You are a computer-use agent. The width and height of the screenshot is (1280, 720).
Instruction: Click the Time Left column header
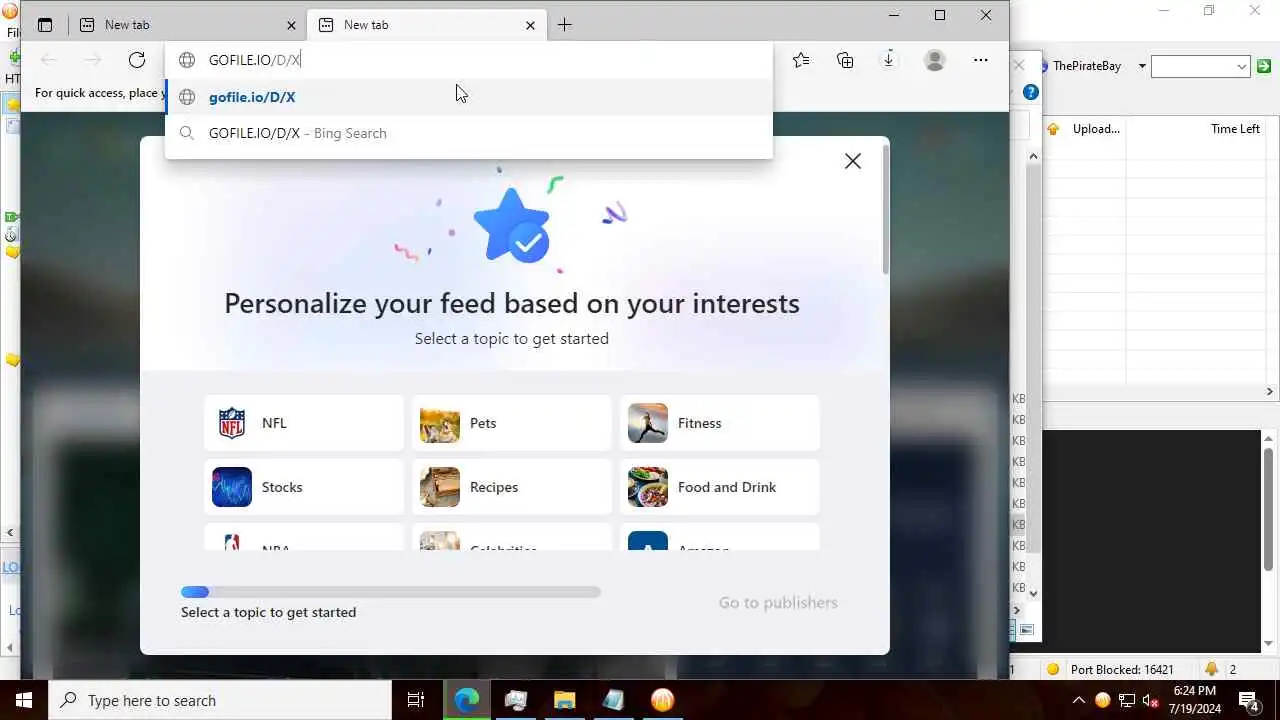click(1235, 129)
